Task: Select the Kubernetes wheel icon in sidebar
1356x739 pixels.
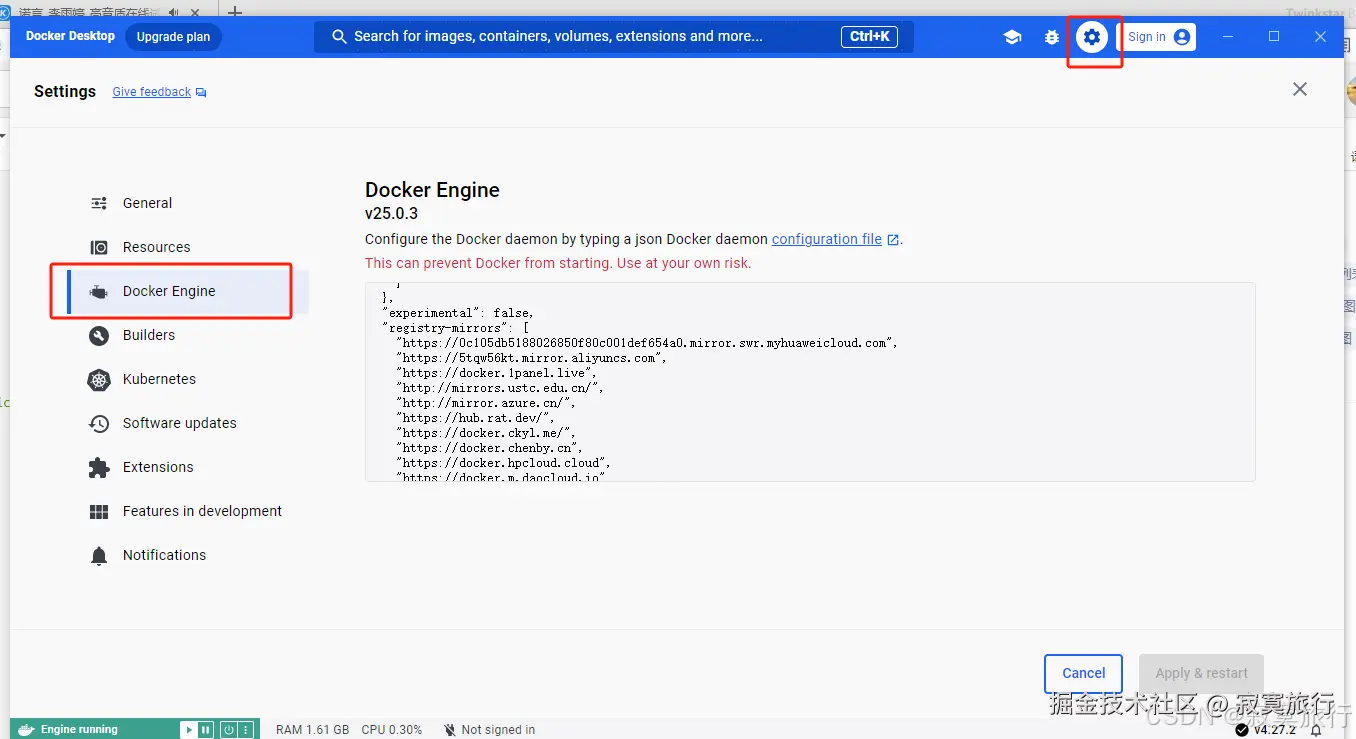Action: point(98,379)
